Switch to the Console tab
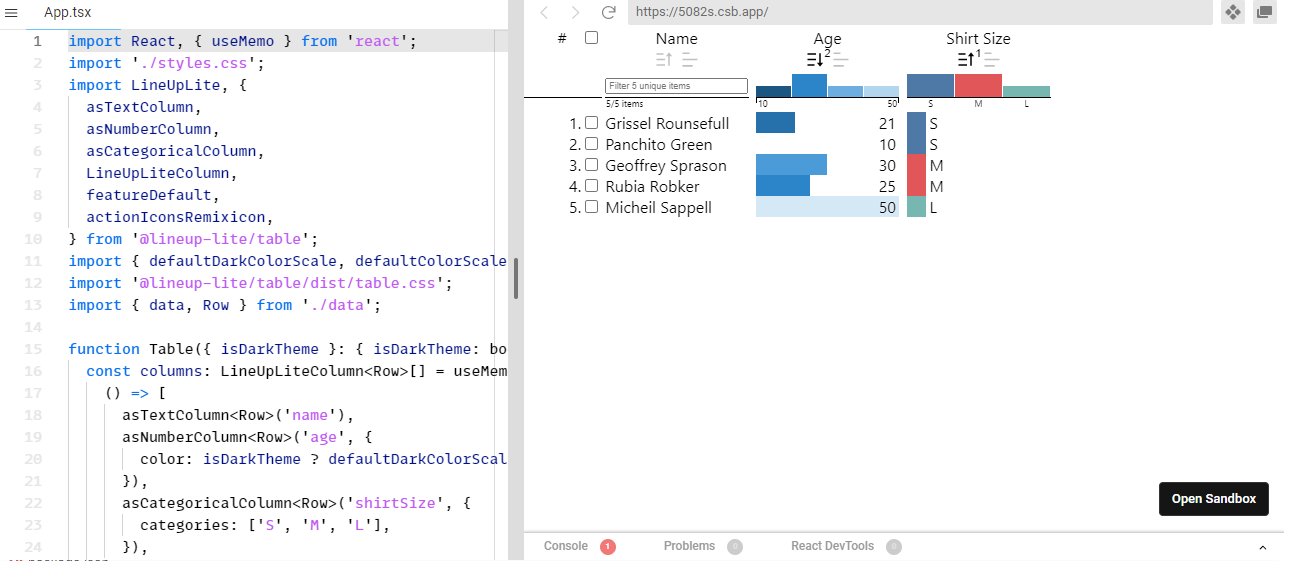This screenshot has height=573, width=1291. [566, 546]
